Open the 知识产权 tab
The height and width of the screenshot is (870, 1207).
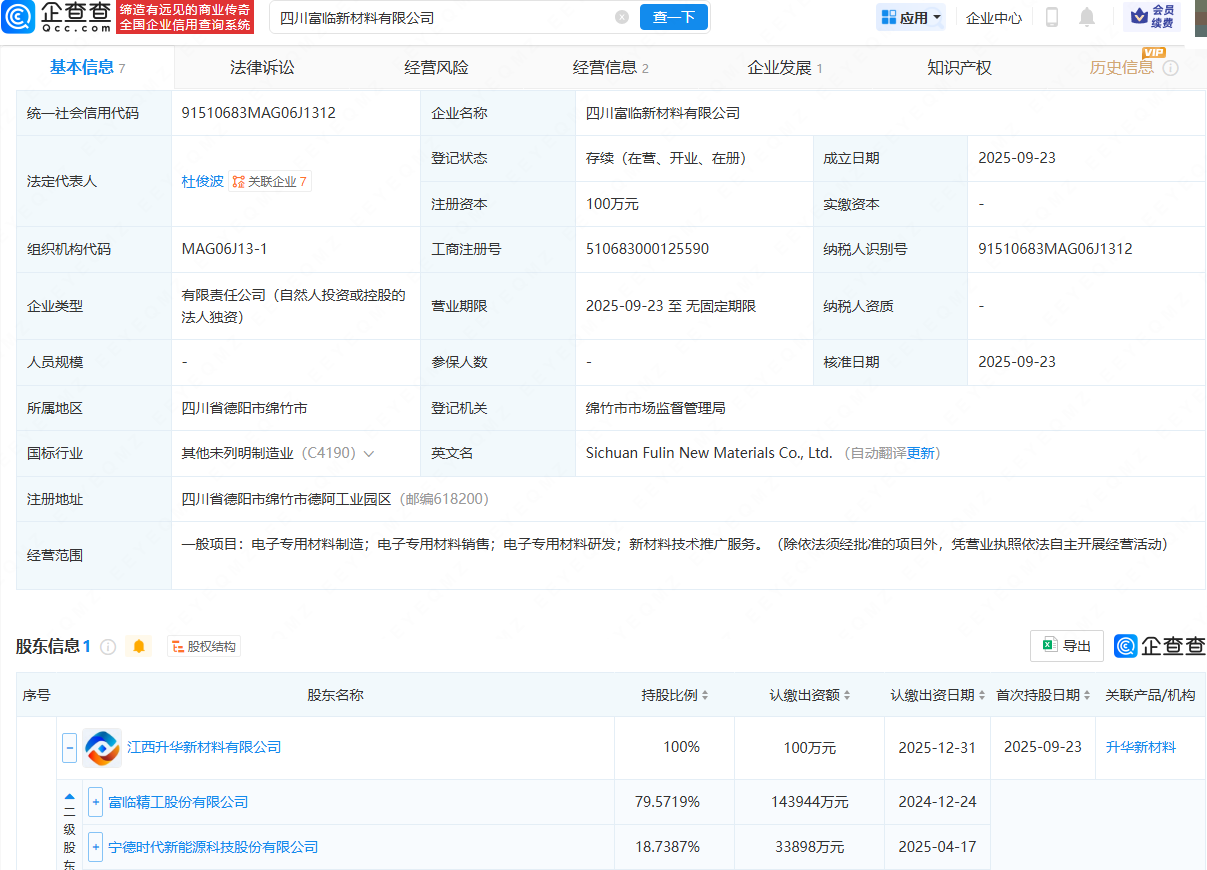click(959, 68)
